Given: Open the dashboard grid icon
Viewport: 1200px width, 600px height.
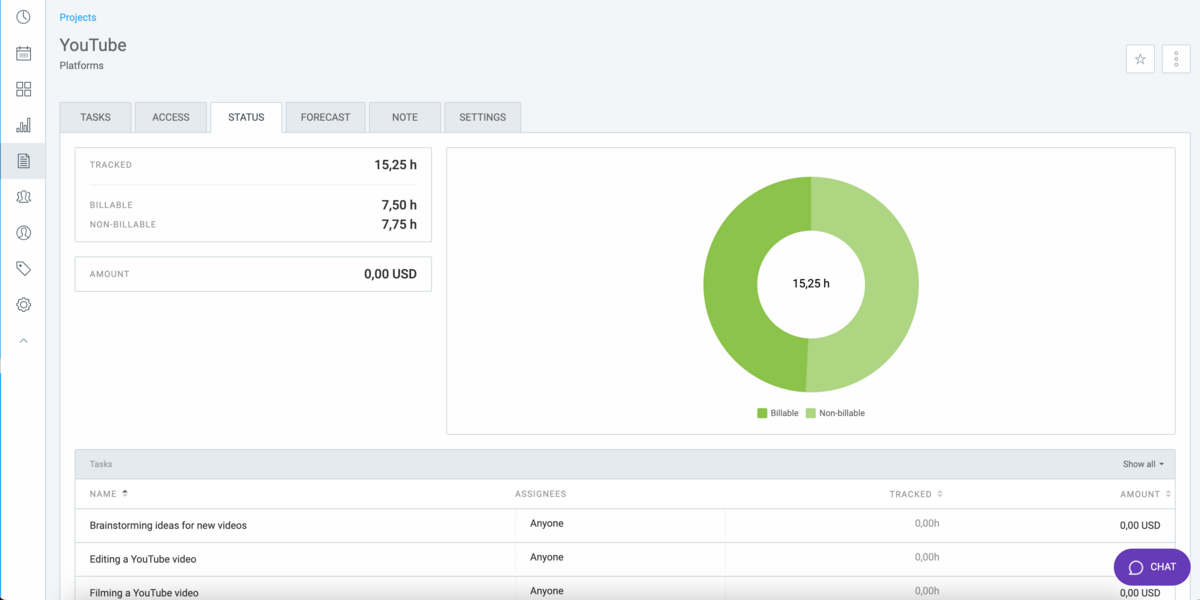Looking at the screenshot, I should pos(23,89).
